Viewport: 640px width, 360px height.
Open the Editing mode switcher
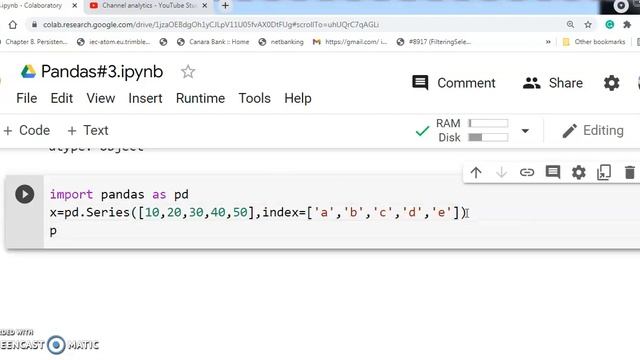point(593,131)
